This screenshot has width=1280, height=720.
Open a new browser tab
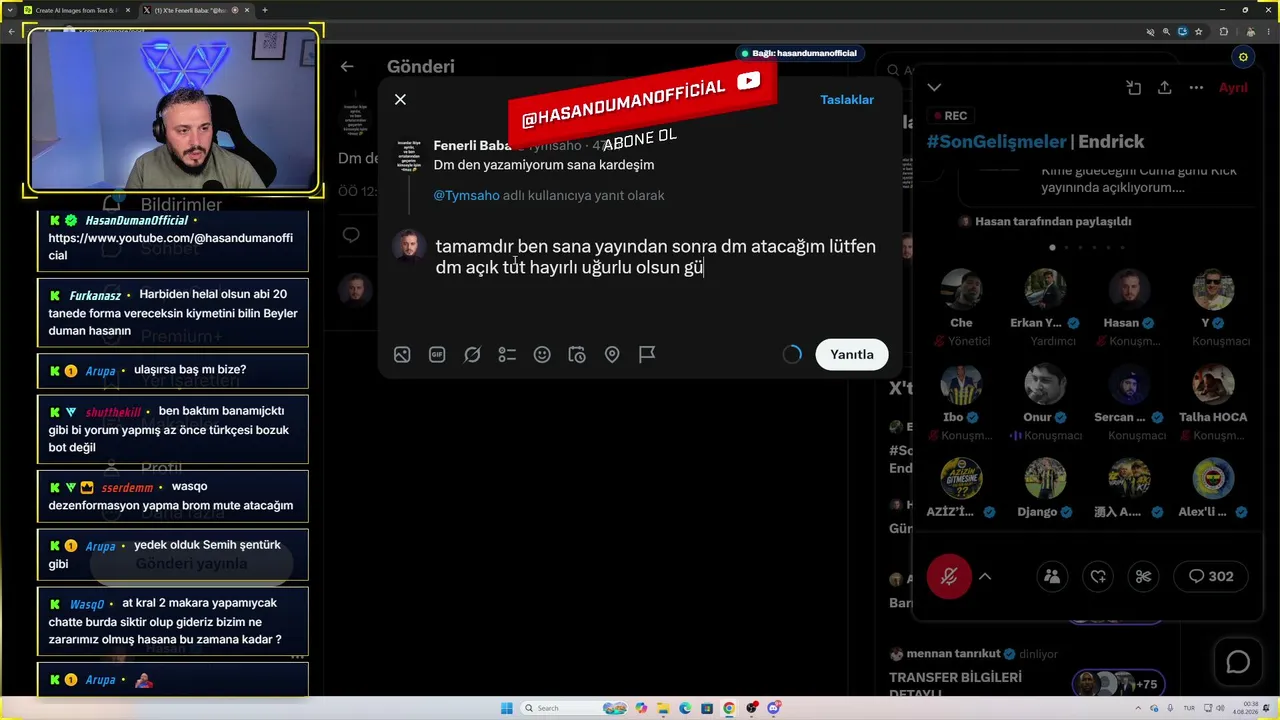tap(265, 10)
